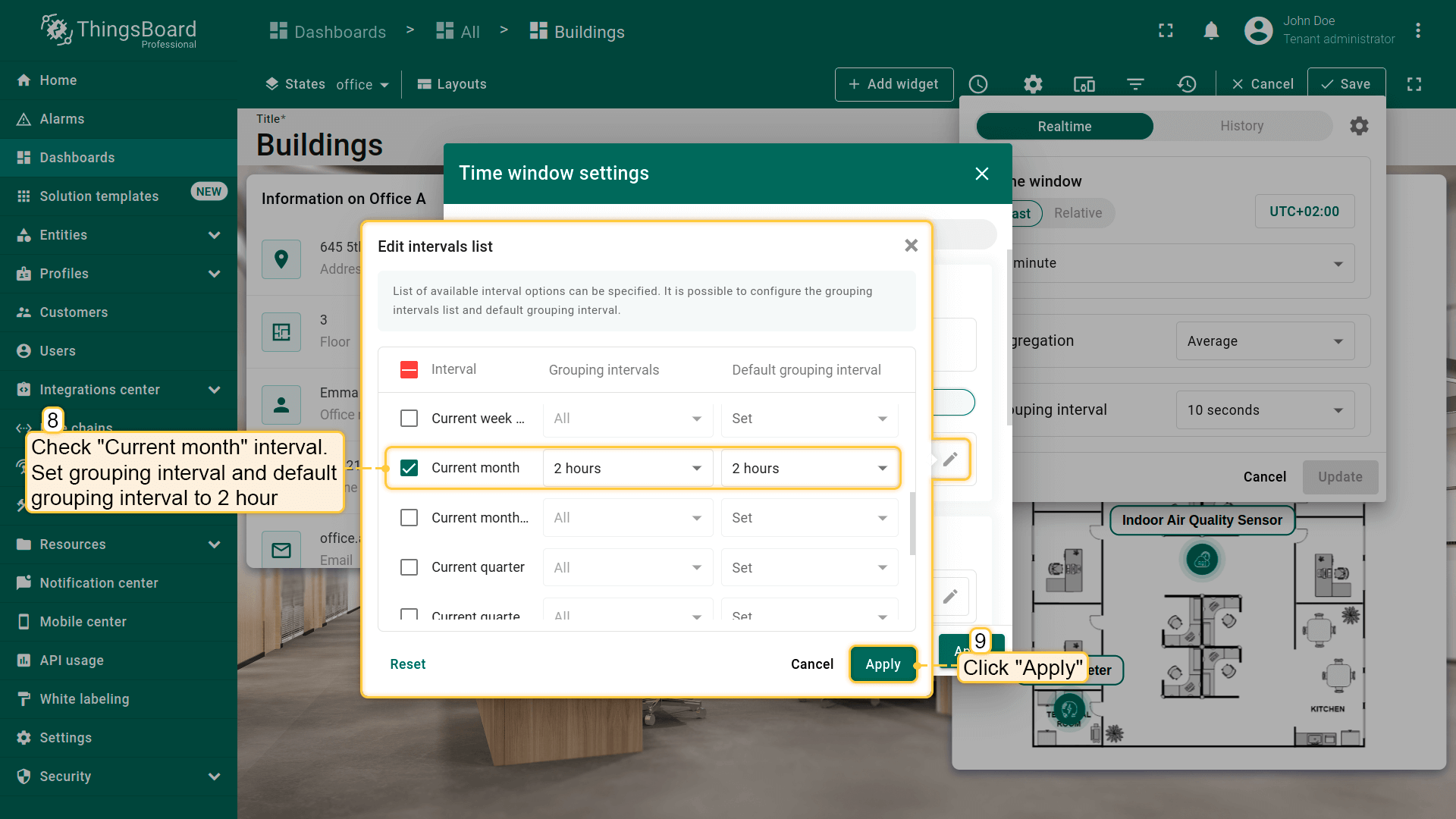Open Current month default grouping interval dropdown
This screenshot has width=1456, height=819.
pyautogui.click(x=808, y=468)
